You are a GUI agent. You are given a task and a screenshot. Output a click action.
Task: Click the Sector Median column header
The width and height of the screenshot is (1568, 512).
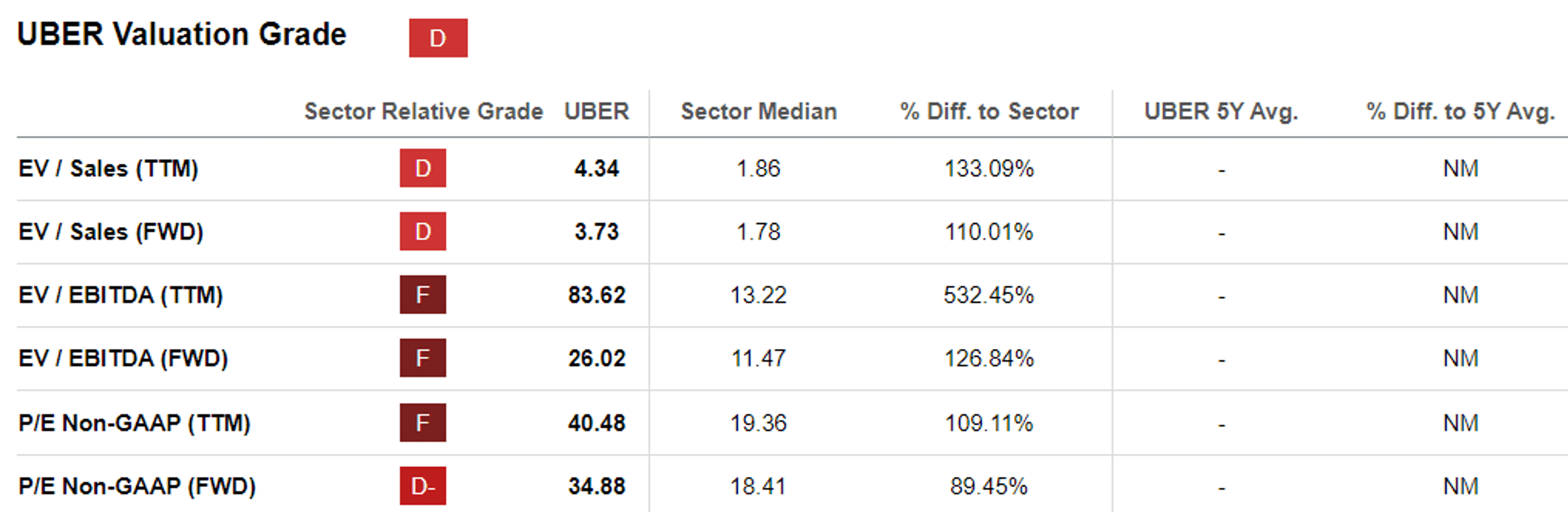(759, 111)
